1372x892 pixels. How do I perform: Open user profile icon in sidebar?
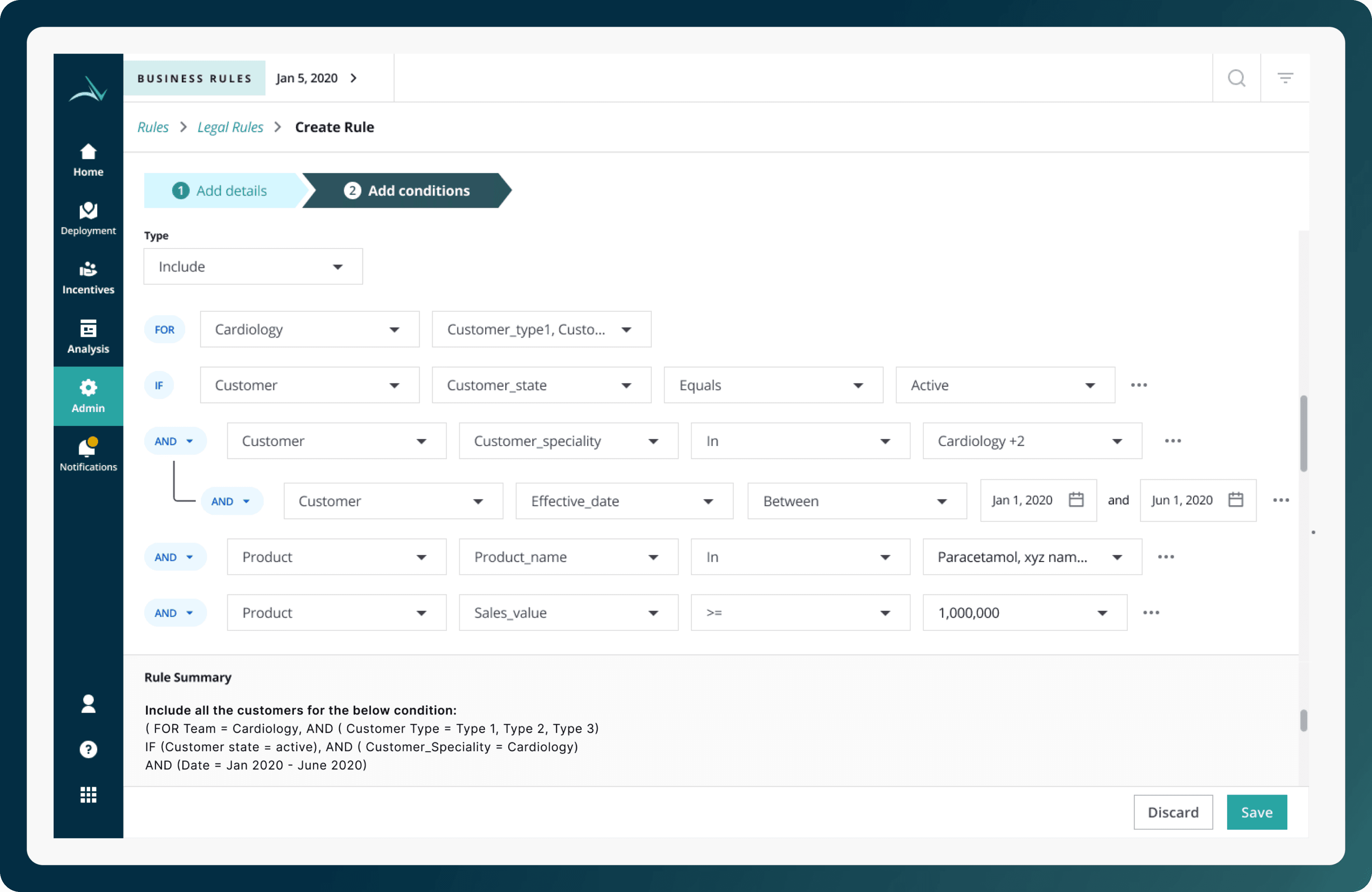point(88,703)
